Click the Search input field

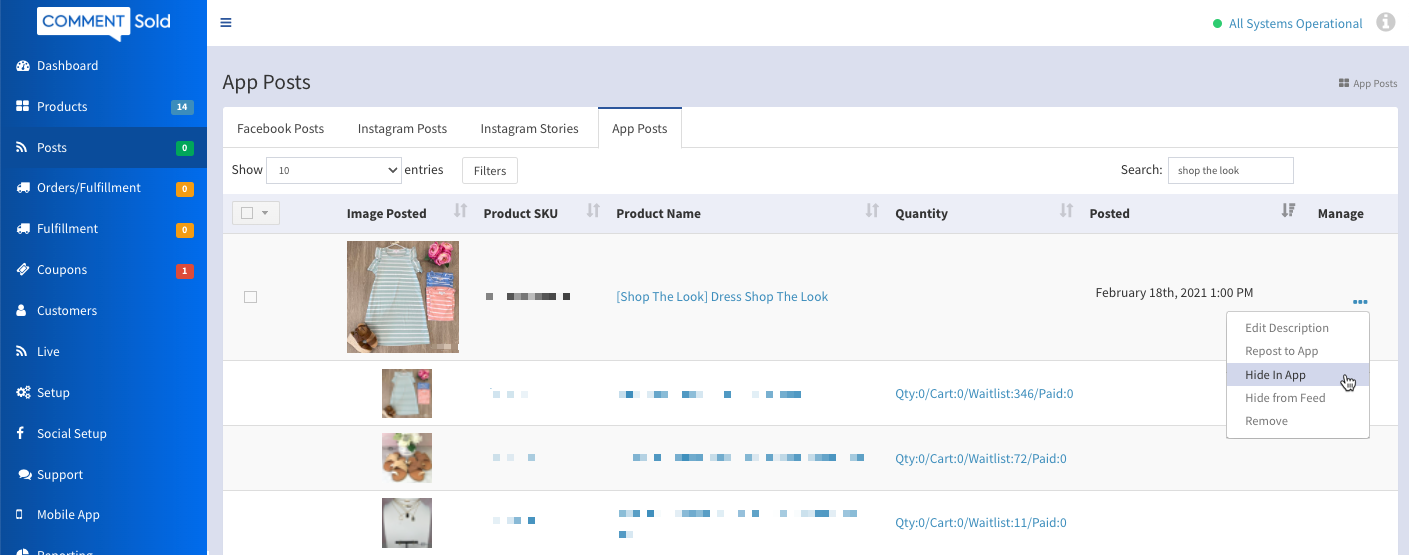[x=1230, y=171]
